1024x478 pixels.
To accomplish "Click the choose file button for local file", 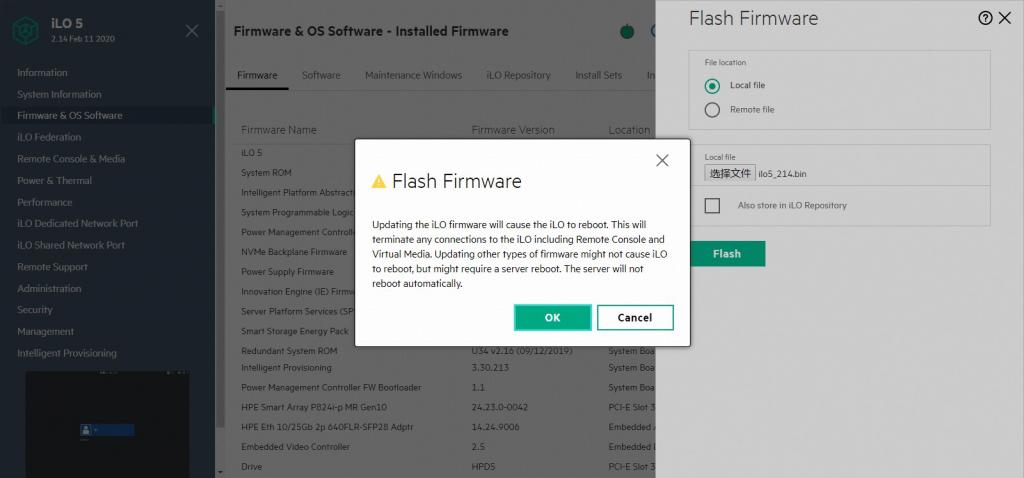I will (x=730, y=174).
